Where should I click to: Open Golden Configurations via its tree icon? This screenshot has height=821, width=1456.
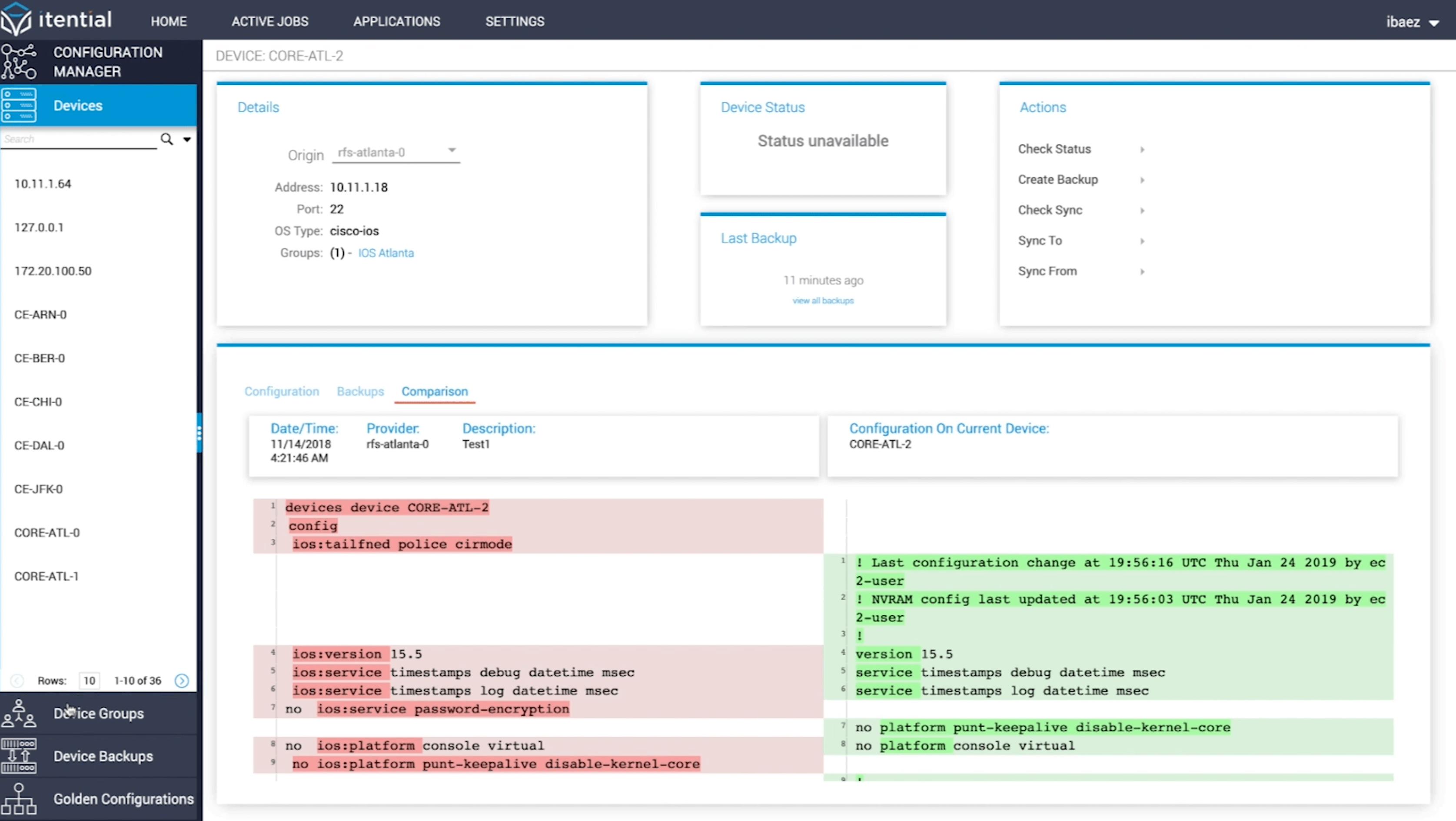pos(19,799)
